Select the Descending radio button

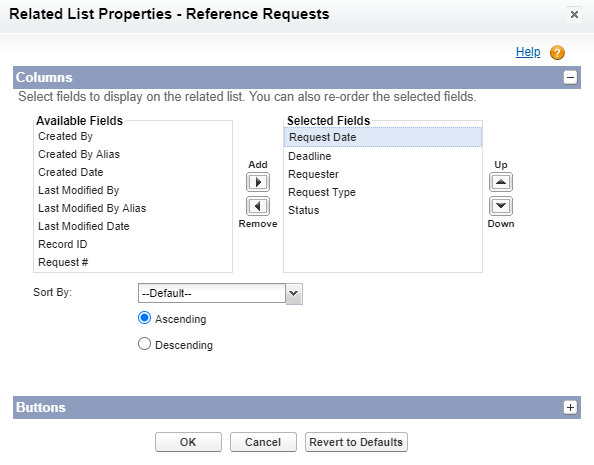(144, 344)
